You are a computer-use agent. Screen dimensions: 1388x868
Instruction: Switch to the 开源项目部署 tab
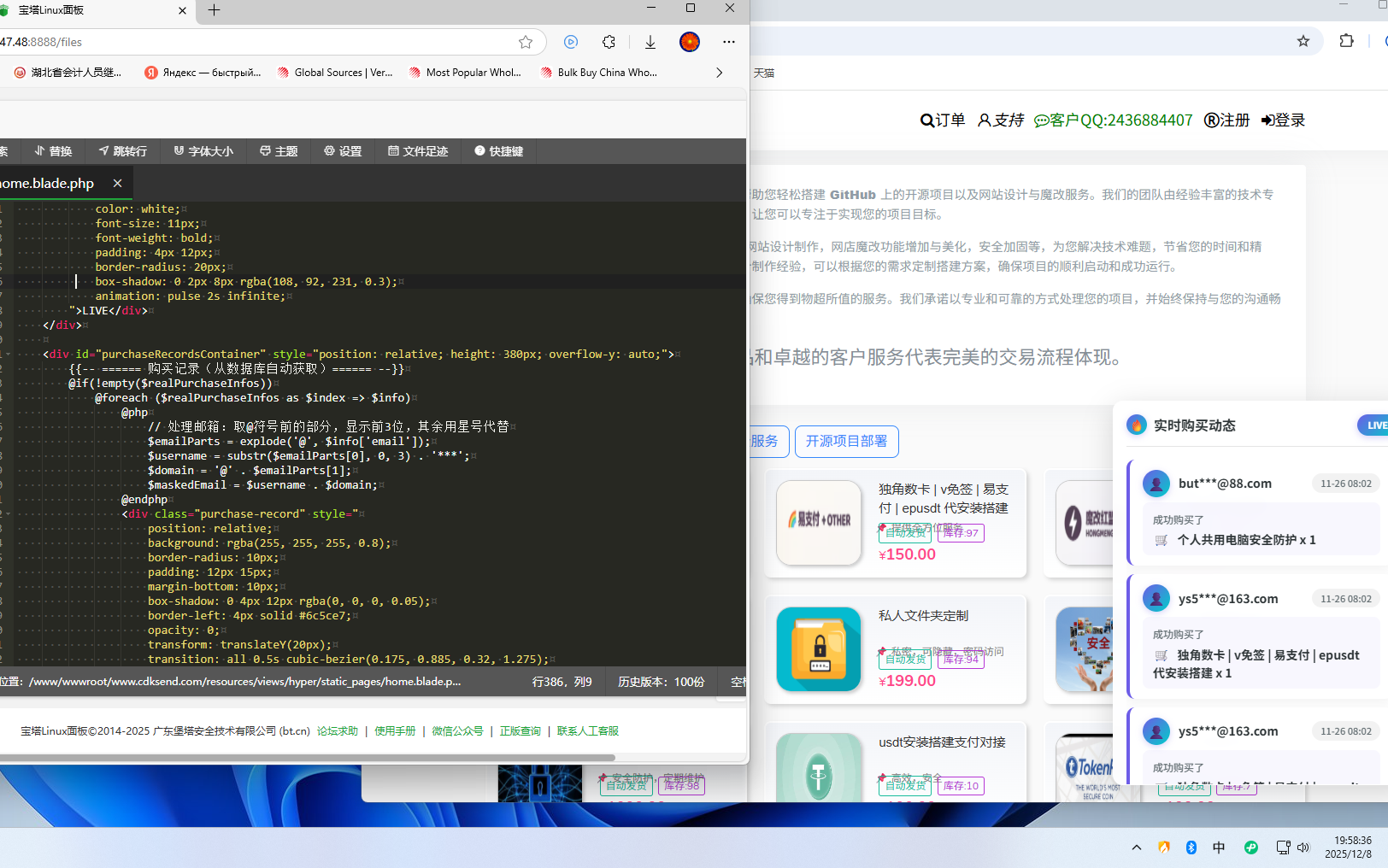pyautogui.click(x=846, y=442)
